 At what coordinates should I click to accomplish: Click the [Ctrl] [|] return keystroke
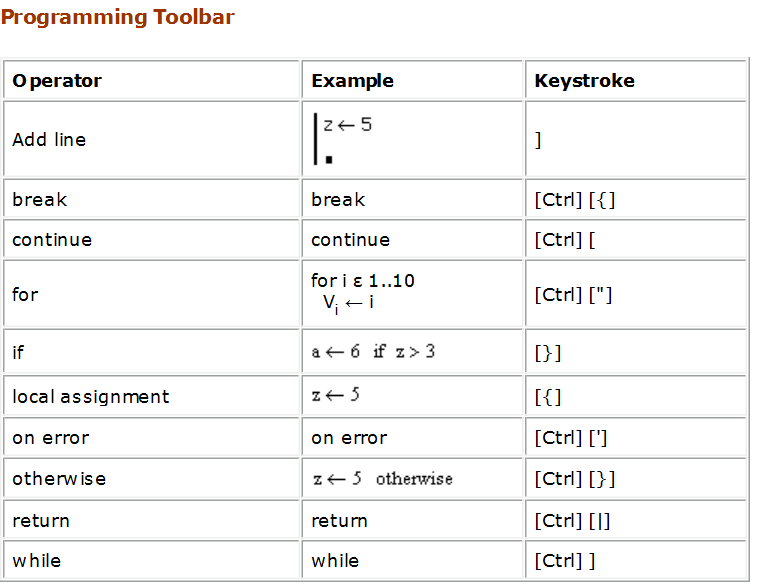coord(572,521)
